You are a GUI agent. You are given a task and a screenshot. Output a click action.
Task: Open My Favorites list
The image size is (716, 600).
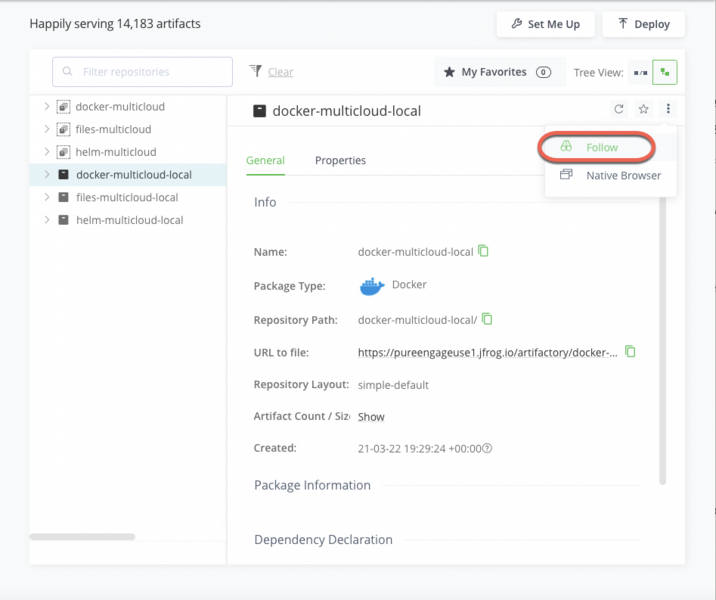[x=500, y=72]
